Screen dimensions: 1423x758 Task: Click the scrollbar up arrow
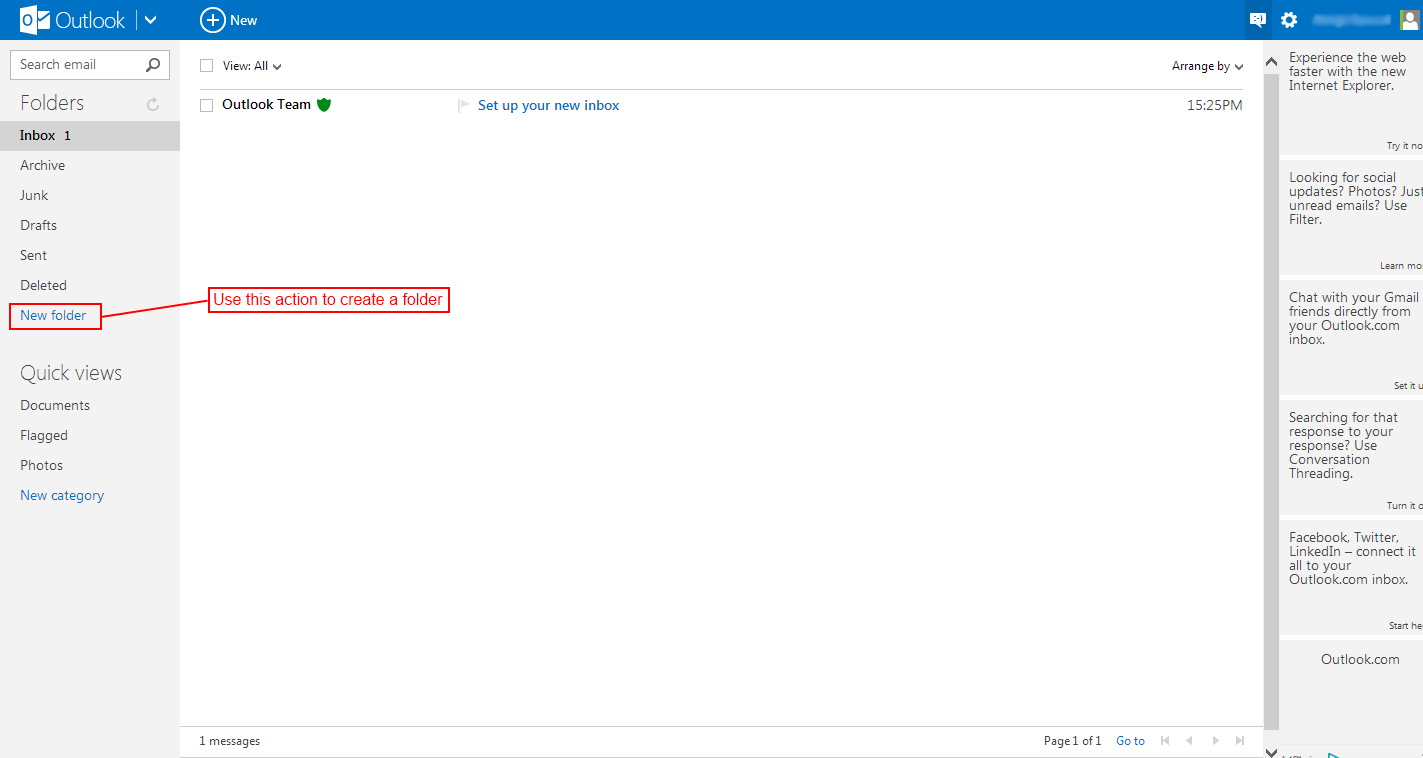1271,62
